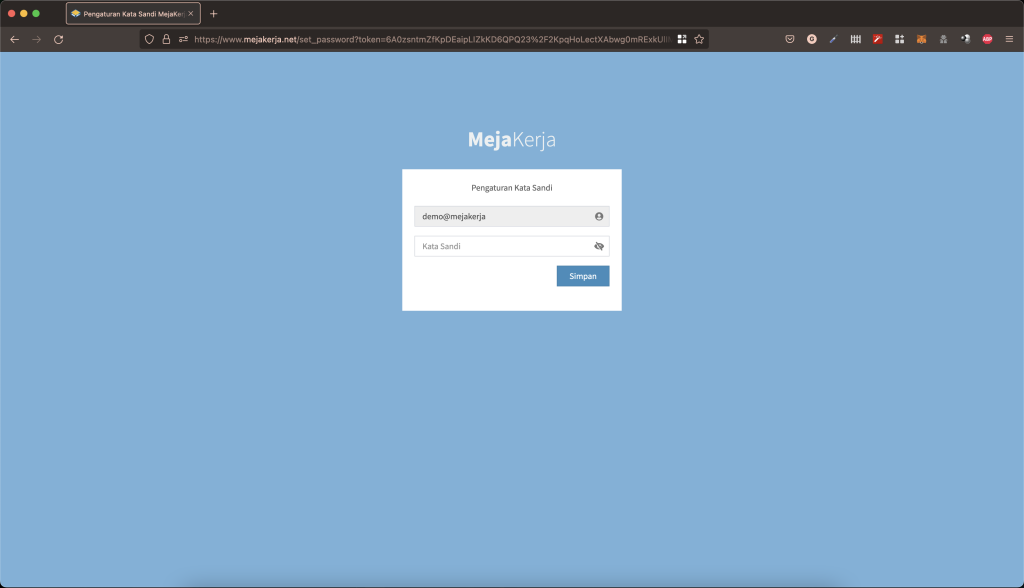Click the Simpan button
The image size is (1024, 588).
coord(583,276)
